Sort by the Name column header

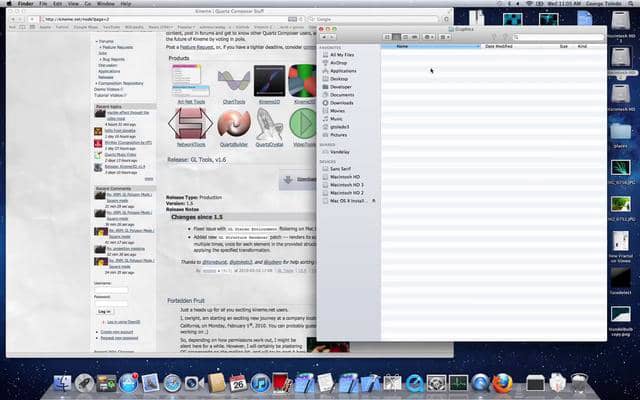point(431,47)
